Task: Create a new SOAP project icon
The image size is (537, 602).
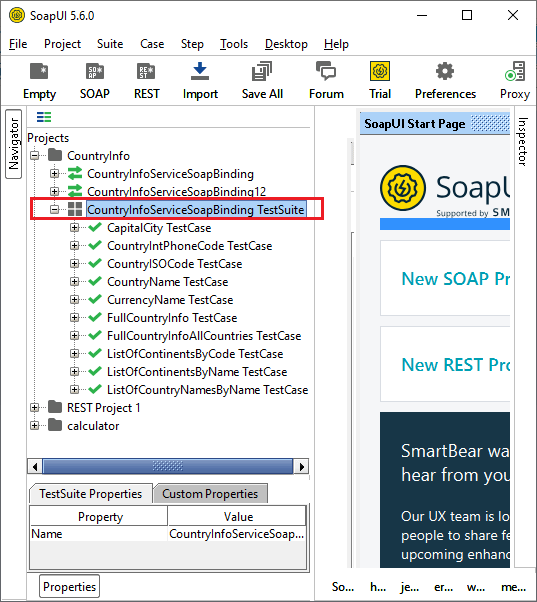Action: pos(94,72)
